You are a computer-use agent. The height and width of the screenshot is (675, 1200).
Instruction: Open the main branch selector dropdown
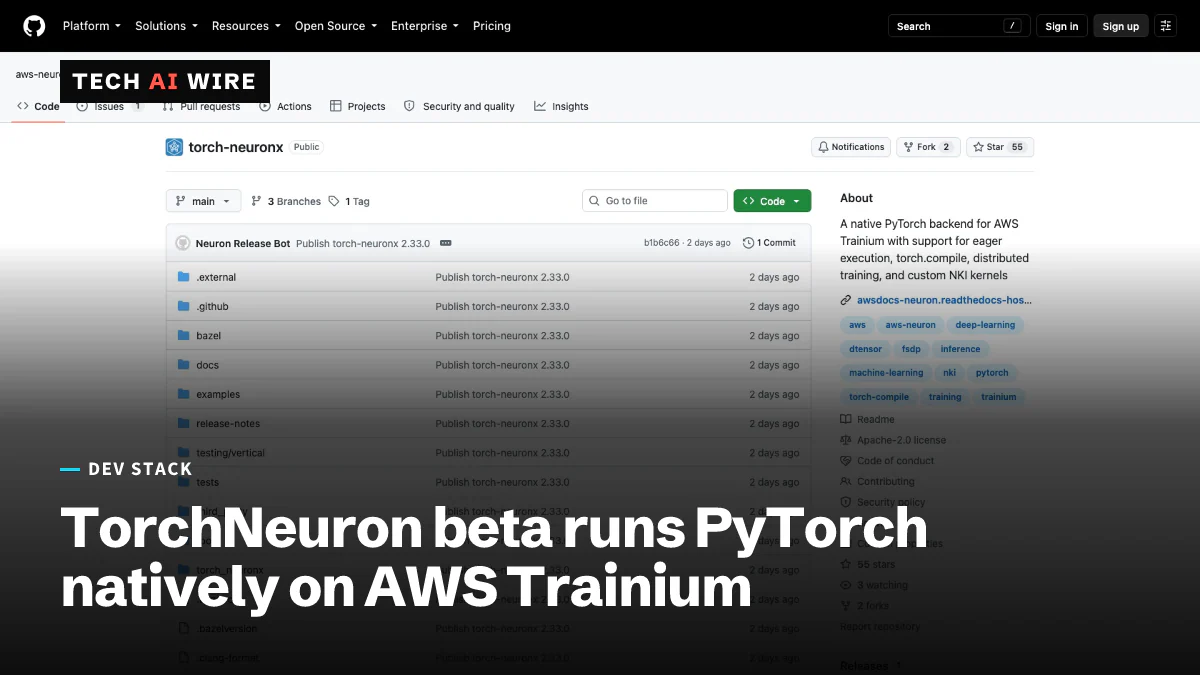pos(203,201)
